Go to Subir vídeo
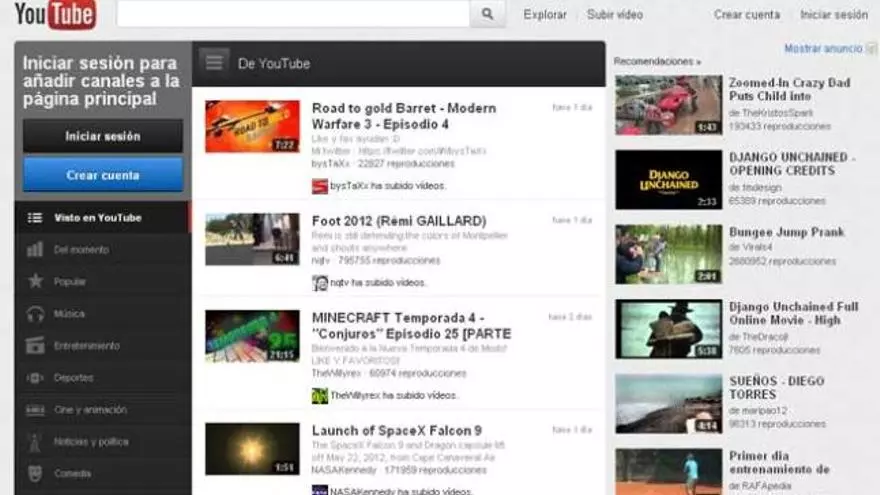880x495 pixels. click(x=614, y=15)
